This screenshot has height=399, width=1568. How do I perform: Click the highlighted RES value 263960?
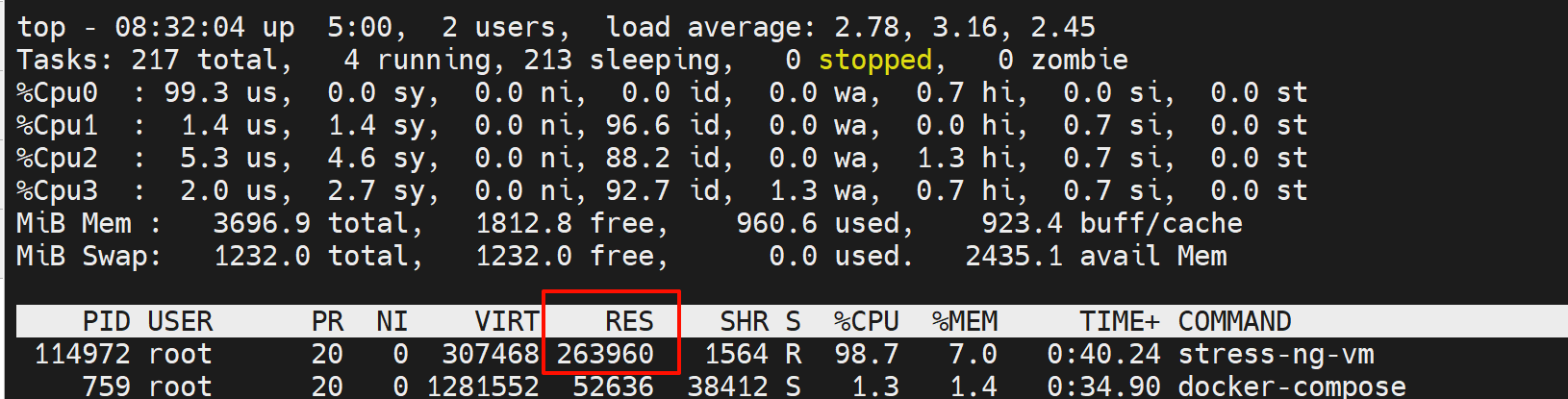click(605, 354)
